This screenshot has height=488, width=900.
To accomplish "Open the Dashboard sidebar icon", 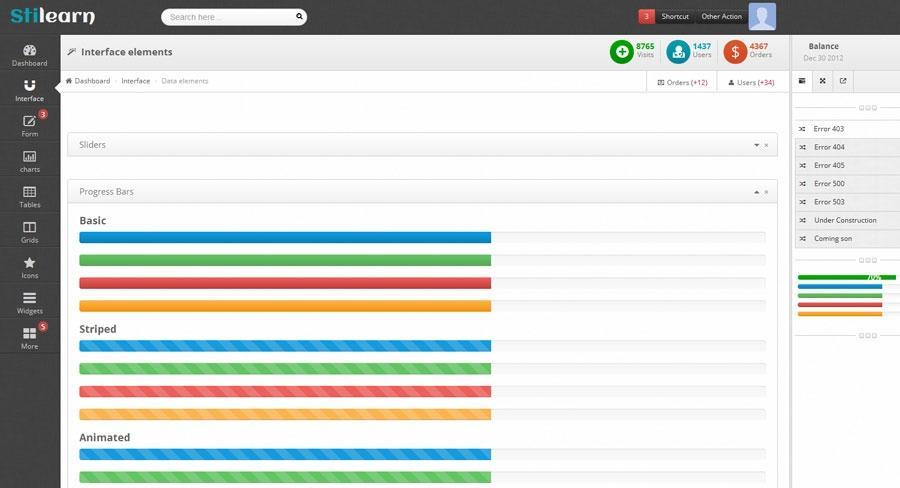I will click(29, 51).
